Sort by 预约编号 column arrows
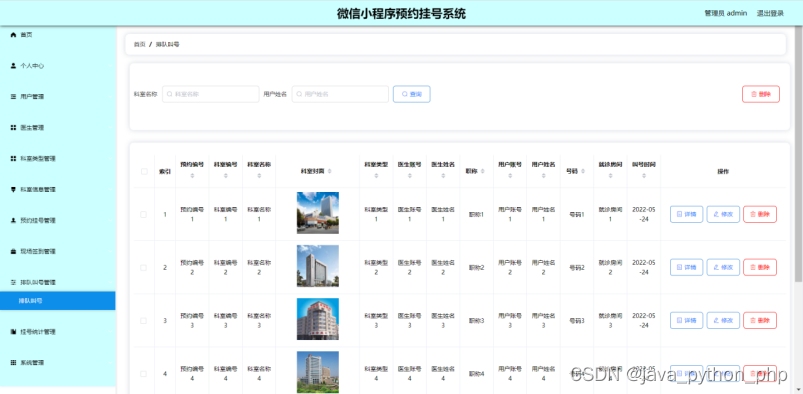This screenshot has height=394, width=803. tap(192, 176)
